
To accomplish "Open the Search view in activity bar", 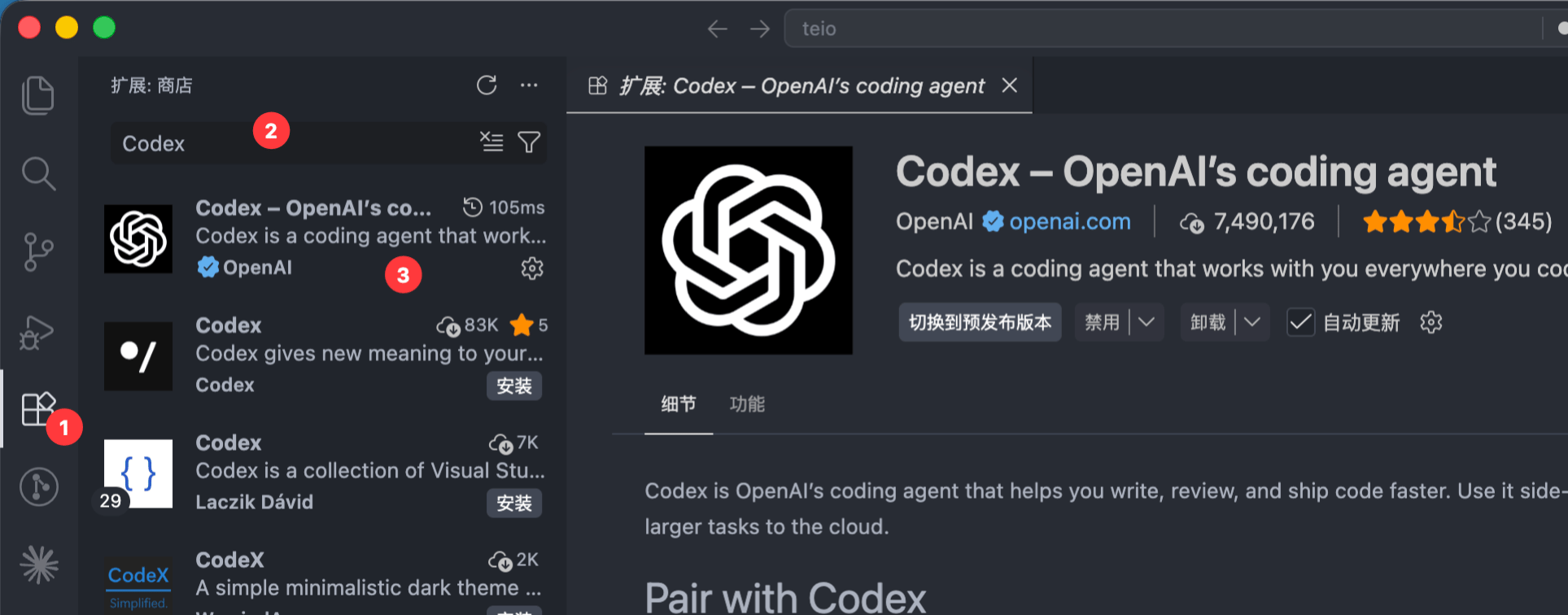I will 38,173.
